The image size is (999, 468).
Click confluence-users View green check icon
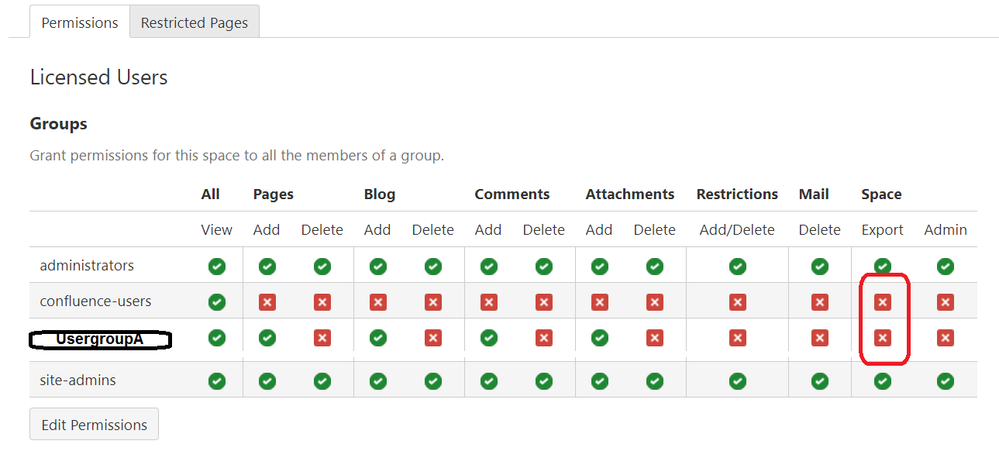pyautogui.click(x=216, y=302)
